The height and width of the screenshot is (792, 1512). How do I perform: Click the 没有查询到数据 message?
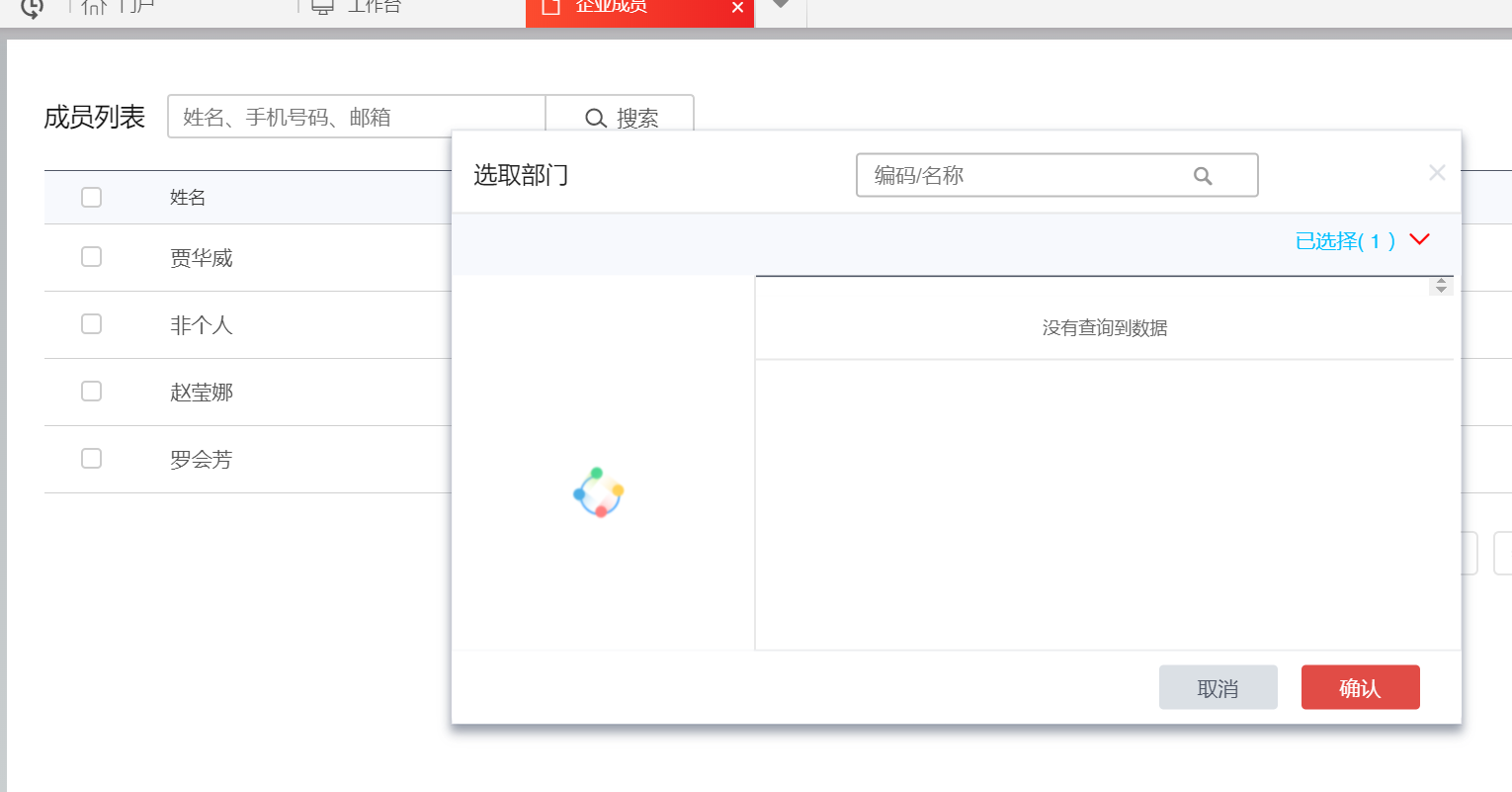(x=1105, y=327)
